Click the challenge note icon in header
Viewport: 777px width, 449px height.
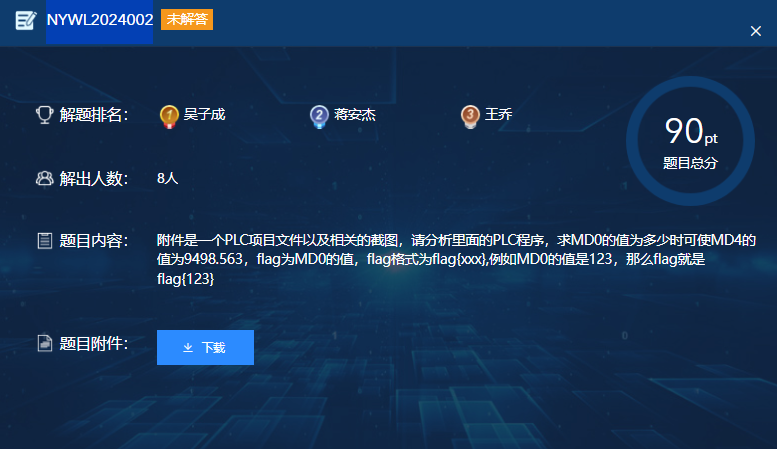(x=24, y=21)
